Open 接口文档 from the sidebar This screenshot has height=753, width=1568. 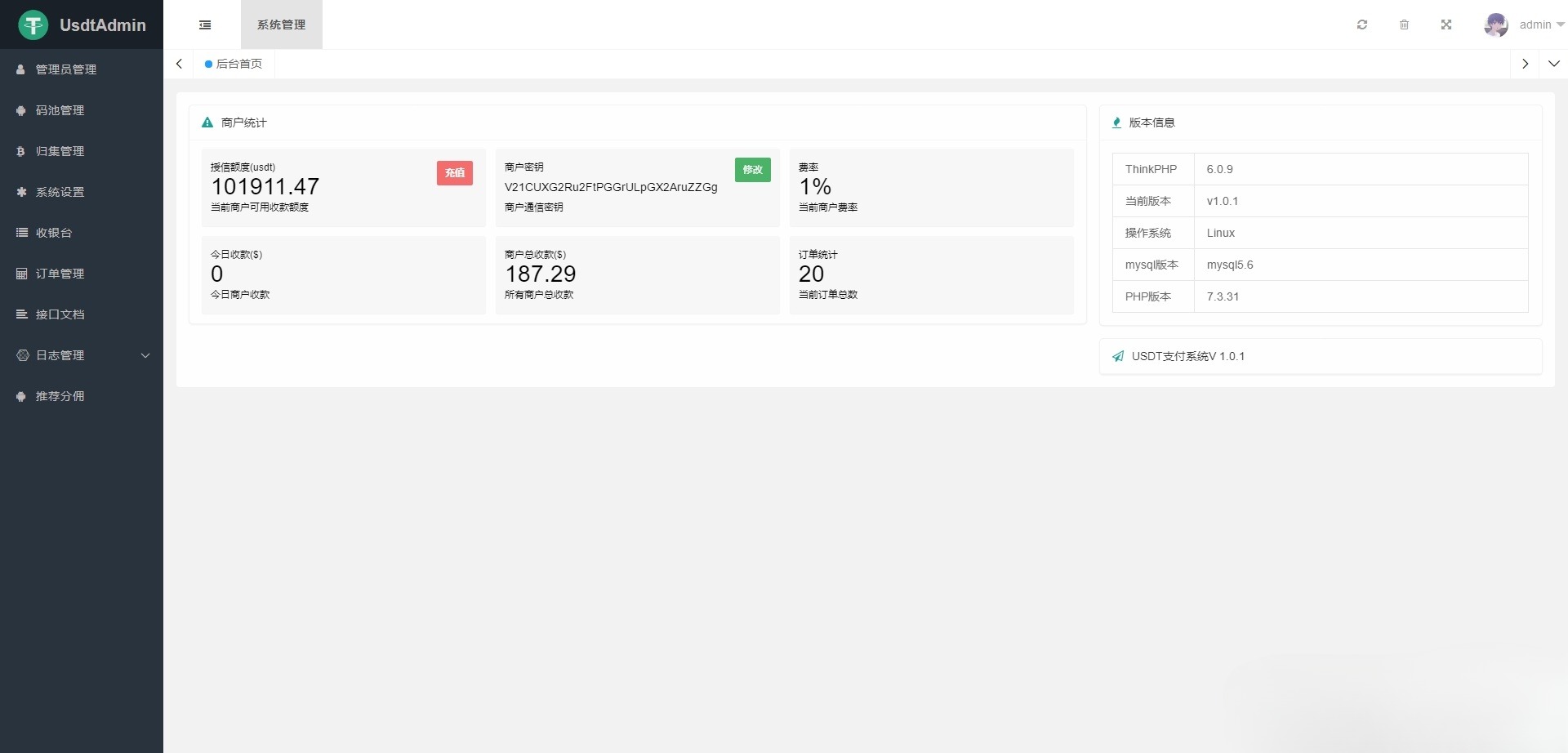click(60, 314)
